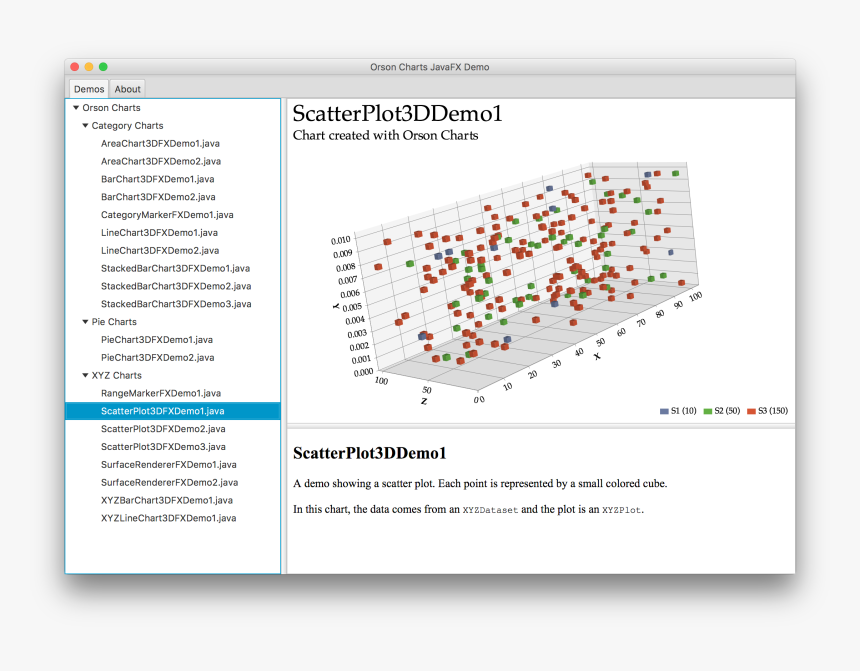Click the S1 (10) legend label
The height and width of the screenshot is (671, 860).
(x=683, y=410)
